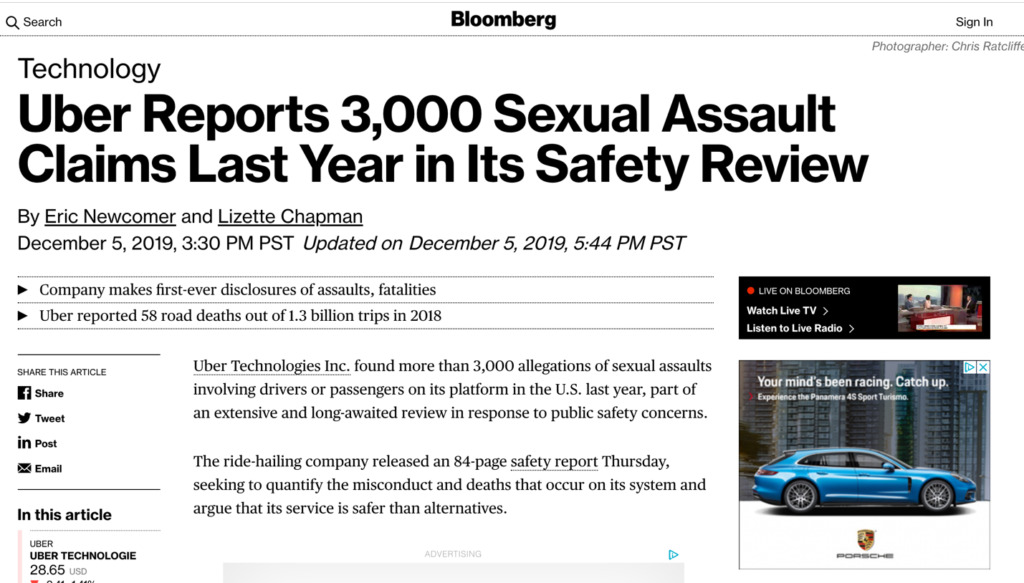Click the Bloomberg masthead logo
The image size is (1024, 583).
tap(503, 19)
